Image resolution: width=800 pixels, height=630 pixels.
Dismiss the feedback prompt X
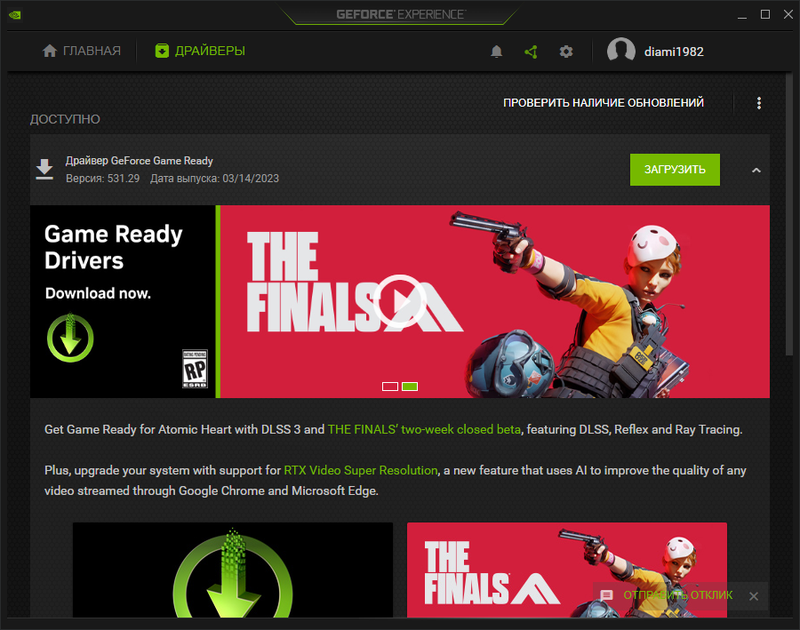pos(754,596)
